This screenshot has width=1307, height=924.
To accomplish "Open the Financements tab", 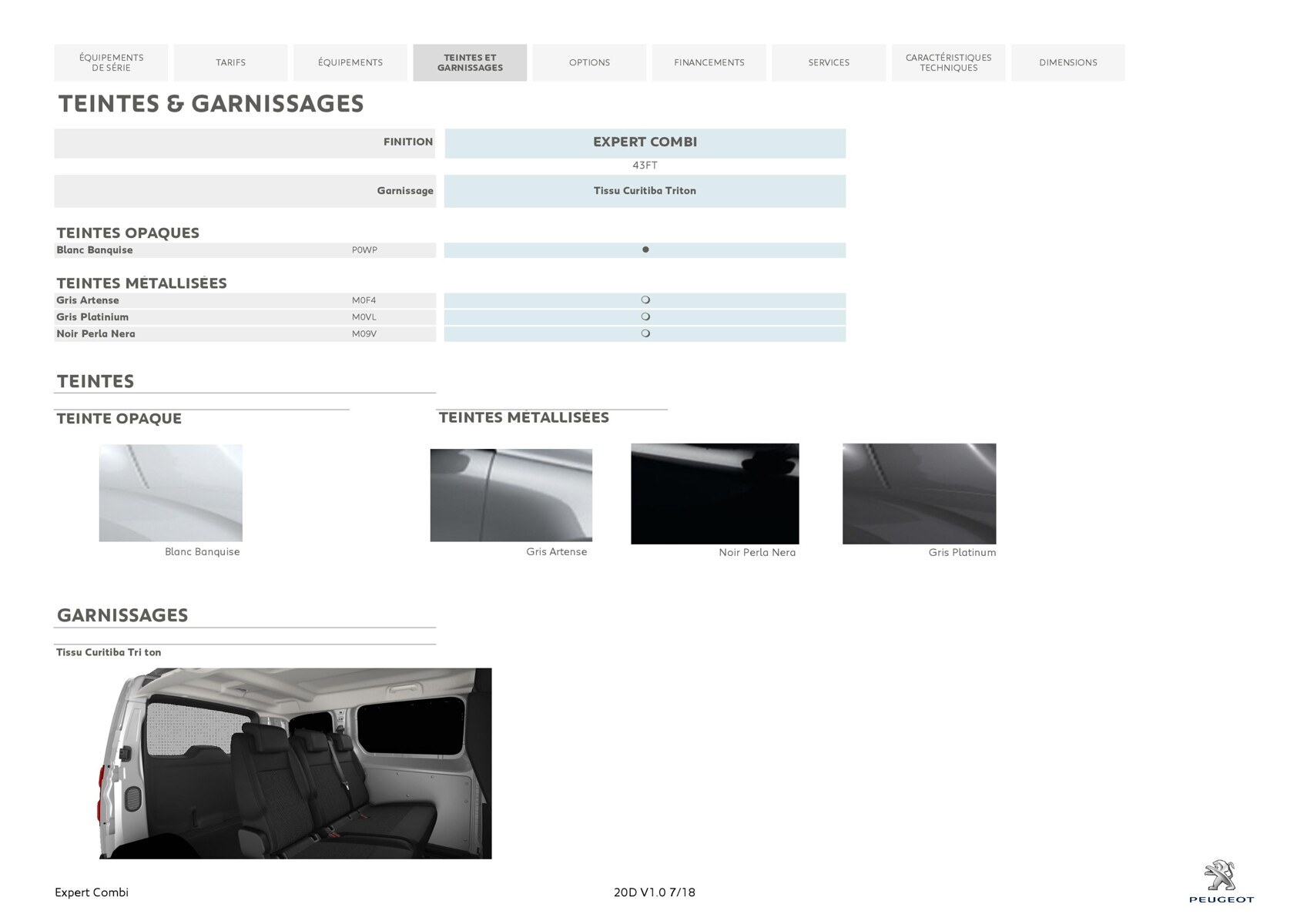I will pyautogui.click(x=709, y=62).
